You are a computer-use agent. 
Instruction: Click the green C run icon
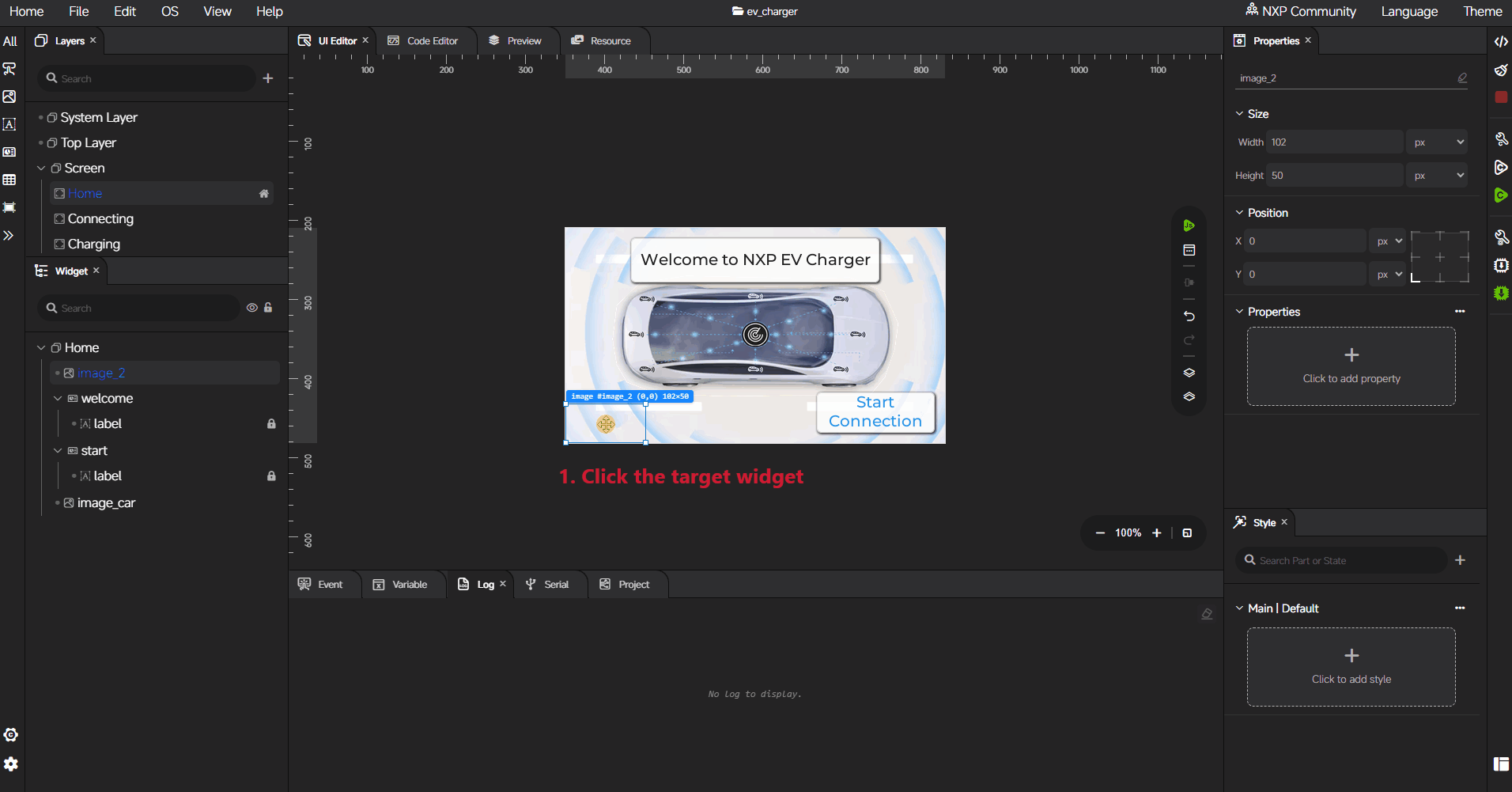point(1501,195)
